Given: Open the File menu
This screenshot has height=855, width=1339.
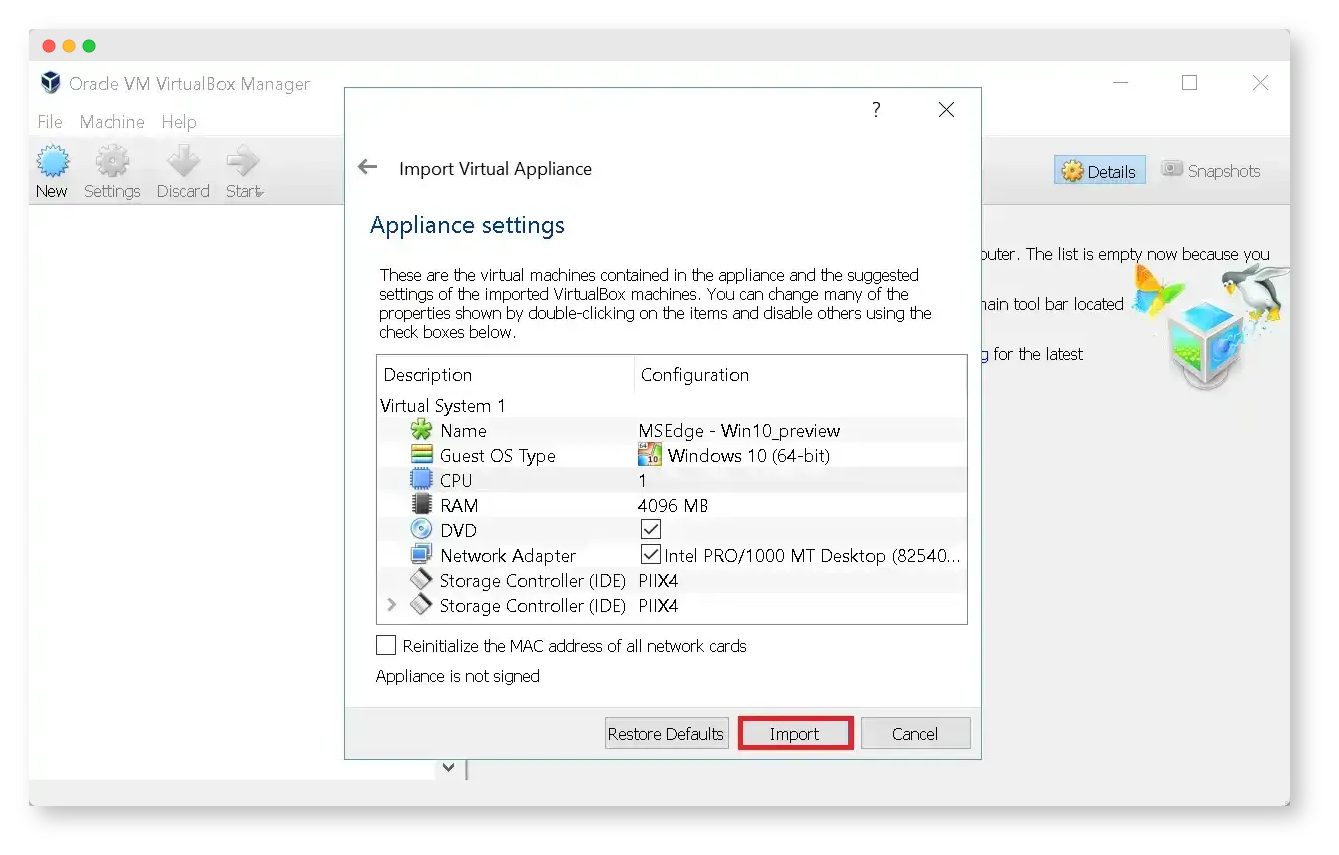Looking at the screenshot, I should [x=50, y=122].
